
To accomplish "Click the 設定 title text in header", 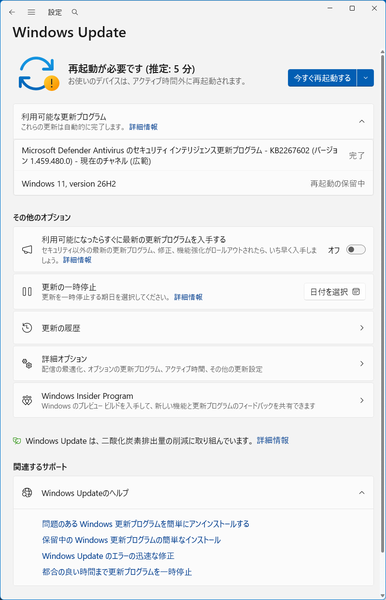I will (x=55, y=12).
